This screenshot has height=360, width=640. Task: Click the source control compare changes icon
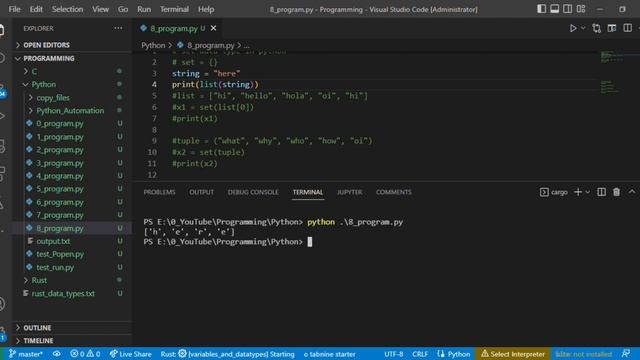pyautogui.click(x=597, y=28)
